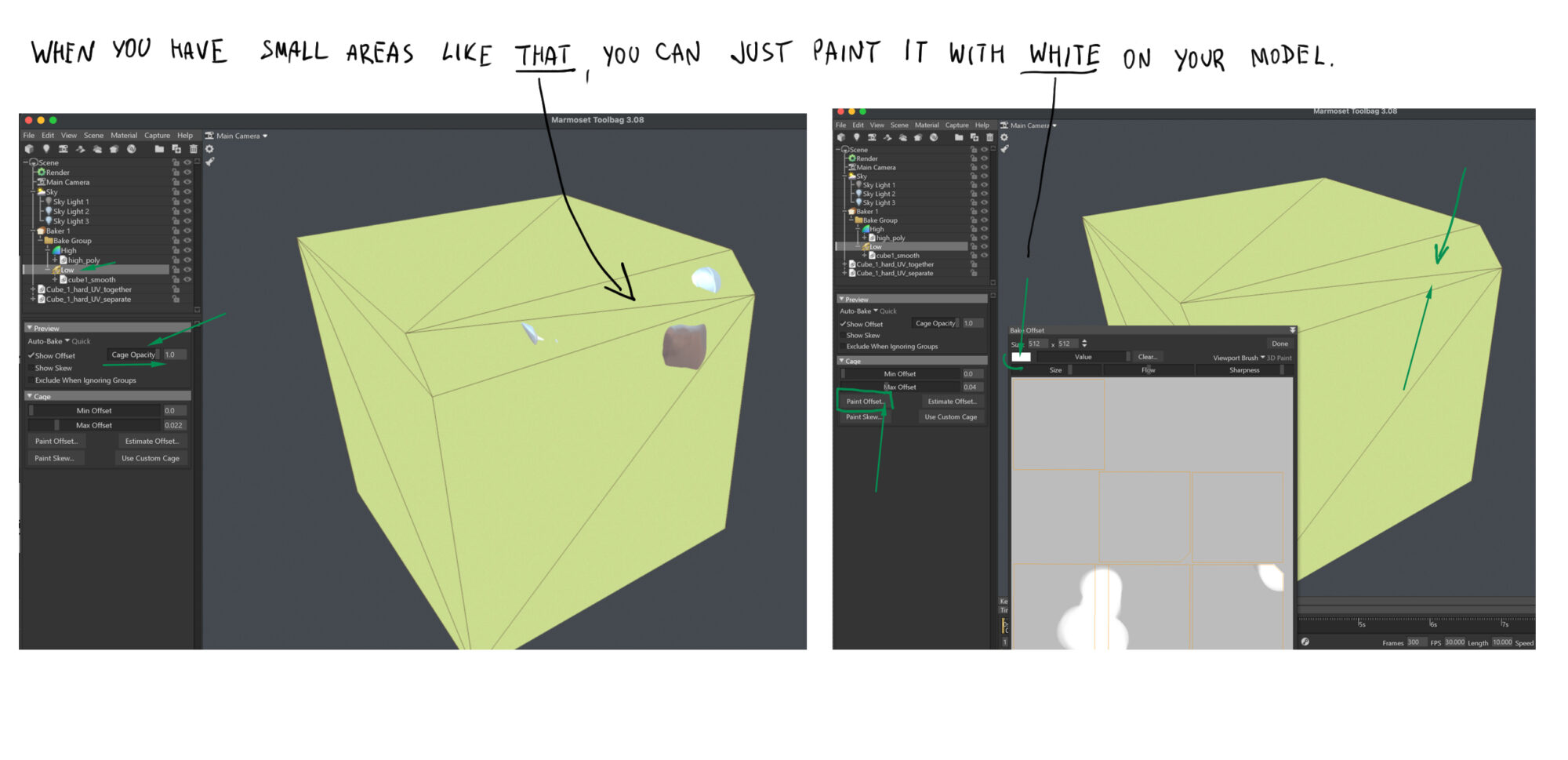
Task: Enable Exclude When Ignoring Groups, left window
Action: point(31,381)
